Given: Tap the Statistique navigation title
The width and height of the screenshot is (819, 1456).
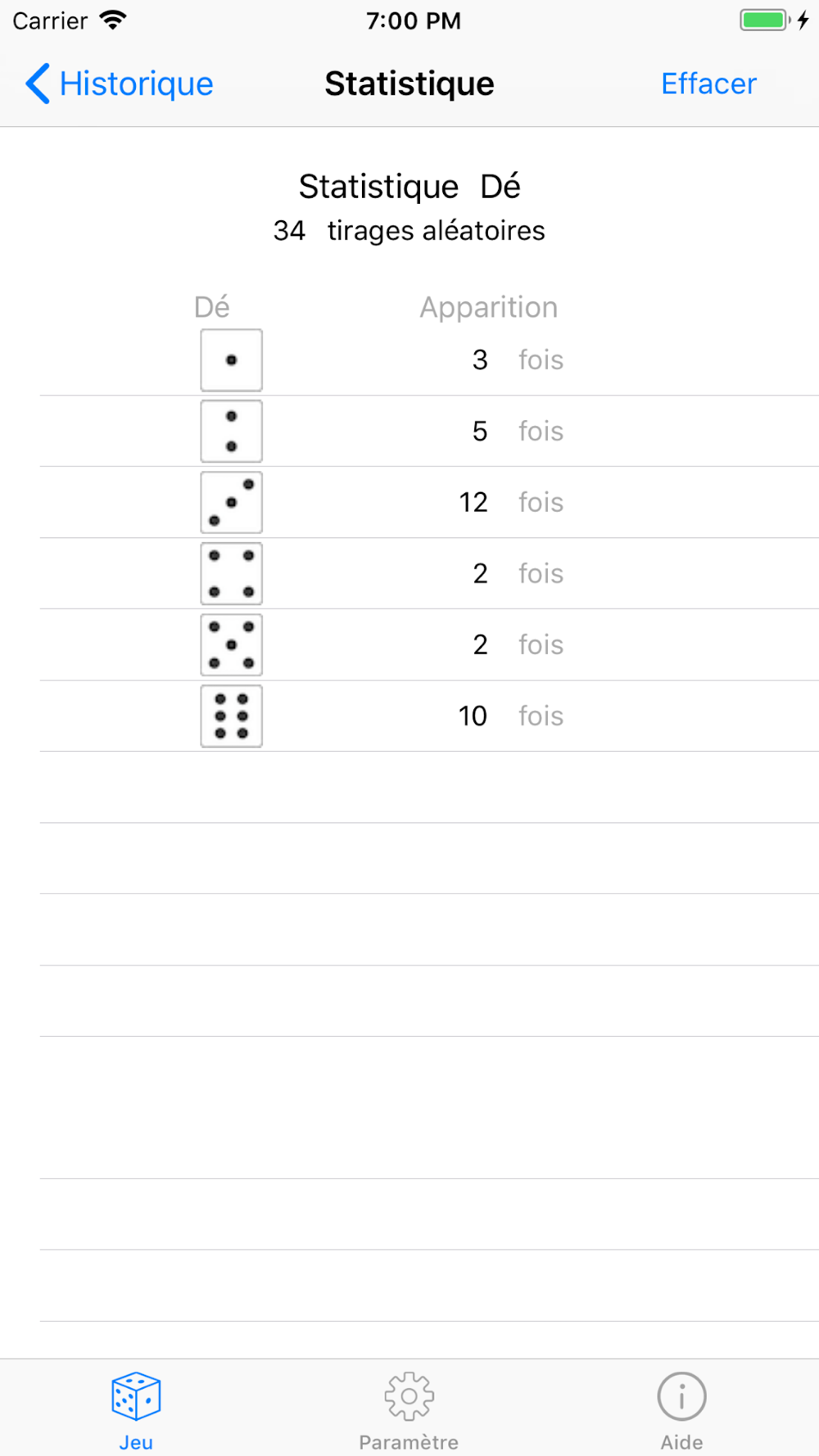Looking at the screenshot, I should point(409,84).
